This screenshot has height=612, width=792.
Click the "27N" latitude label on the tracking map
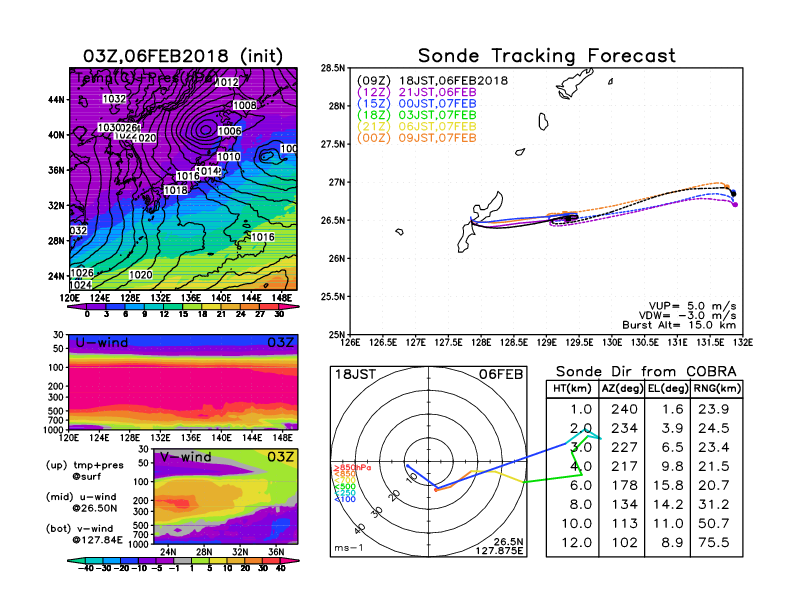pyautogui.click(x=337, y=182)
